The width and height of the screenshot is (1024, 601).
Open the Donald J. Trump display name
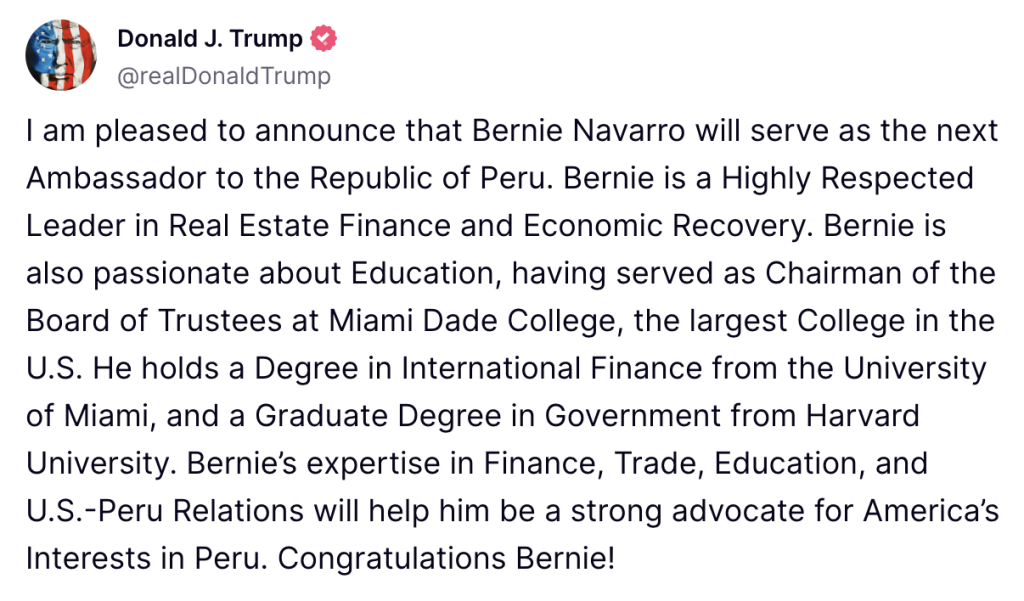click(x=210, y=39)
